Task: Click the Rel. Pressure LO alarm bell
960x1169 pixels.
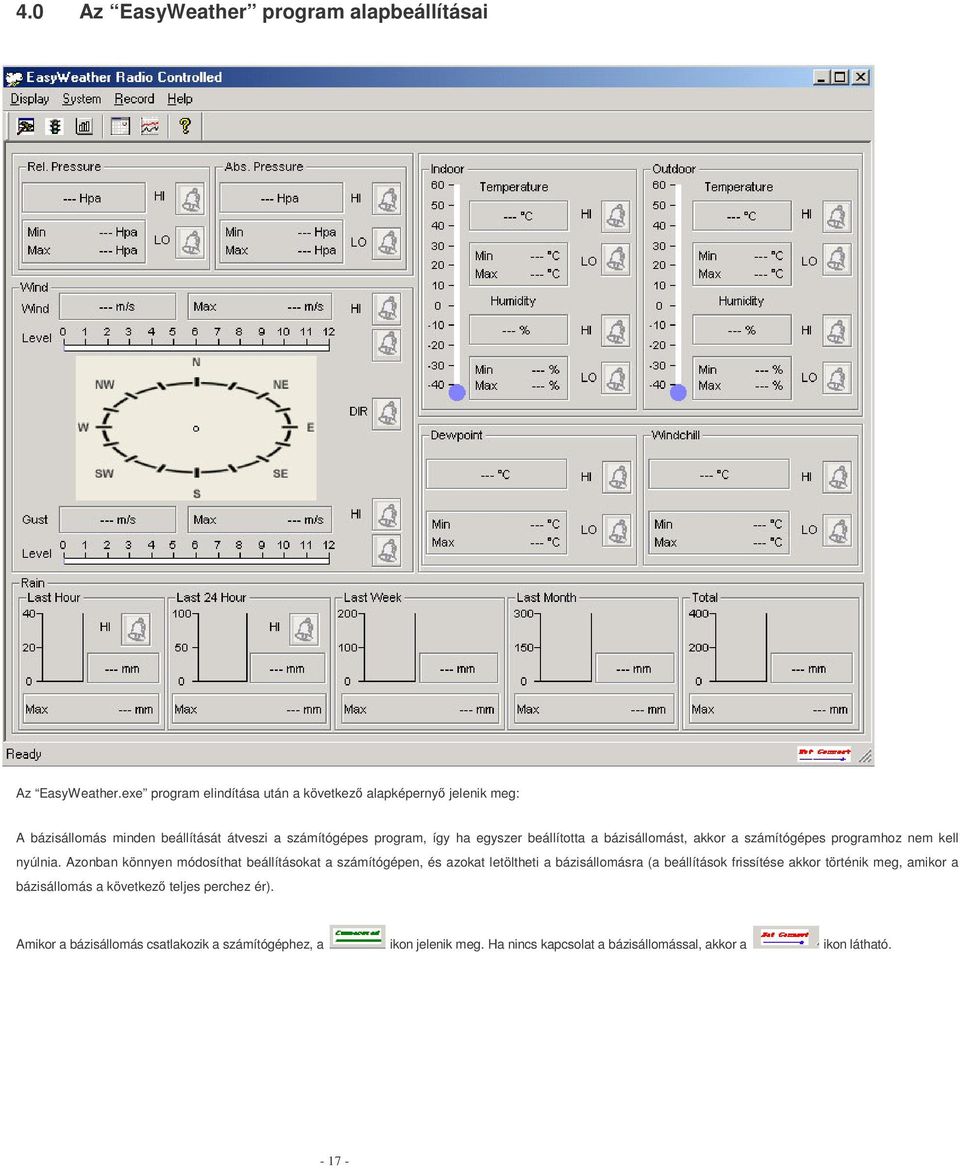Action: click(x=190, y=242)
